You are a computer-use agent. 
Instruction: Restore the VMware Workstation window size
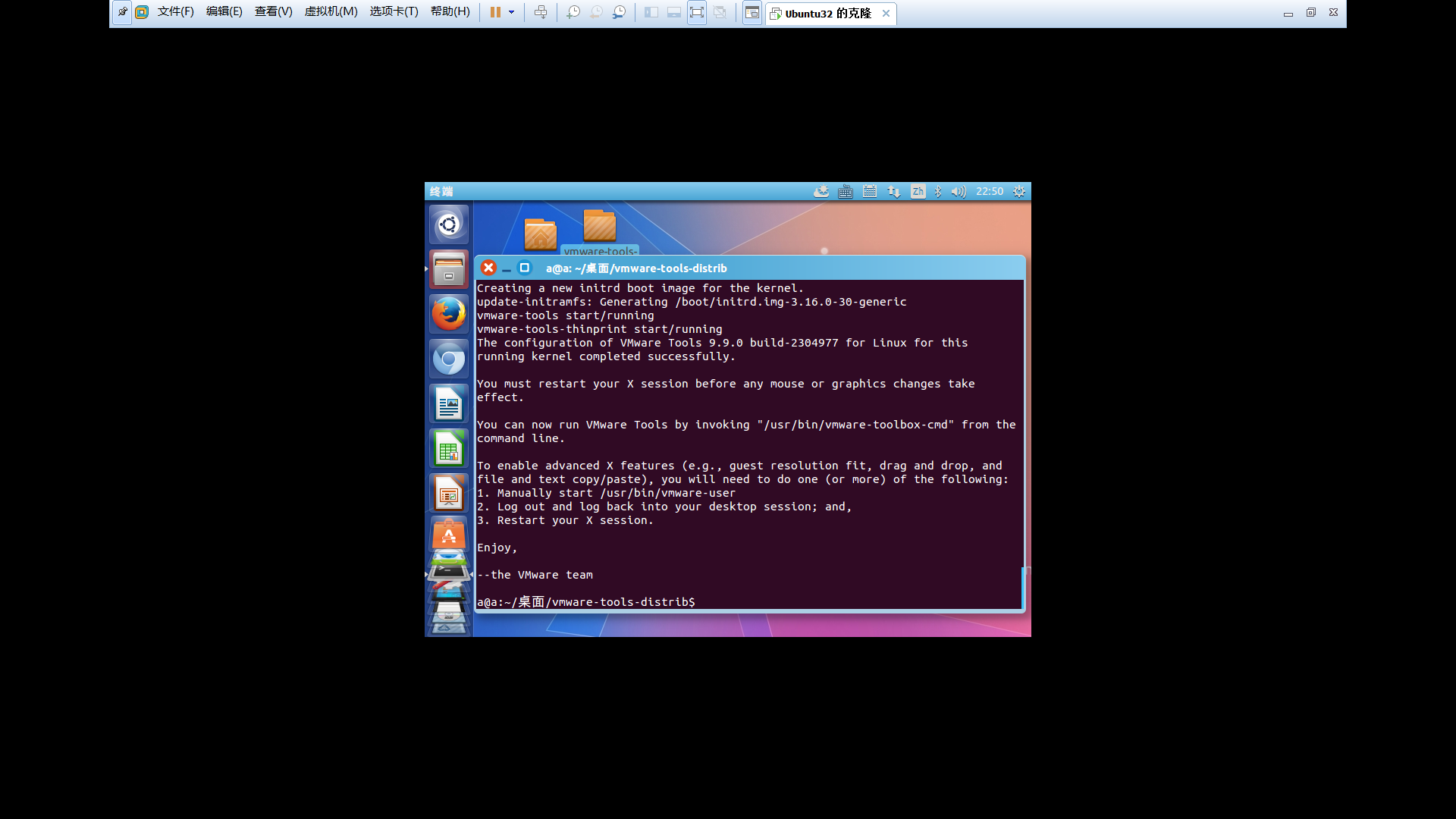1310,13
